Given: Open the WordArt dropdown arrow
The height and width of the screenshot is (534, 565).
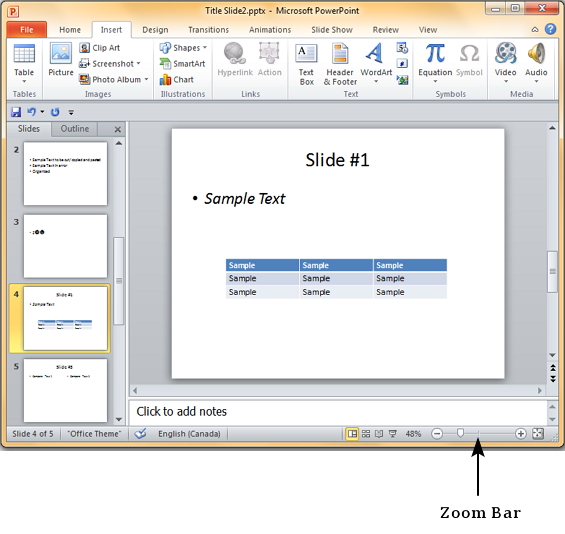Looking at the screenshot, I should (x=376, y=81).
